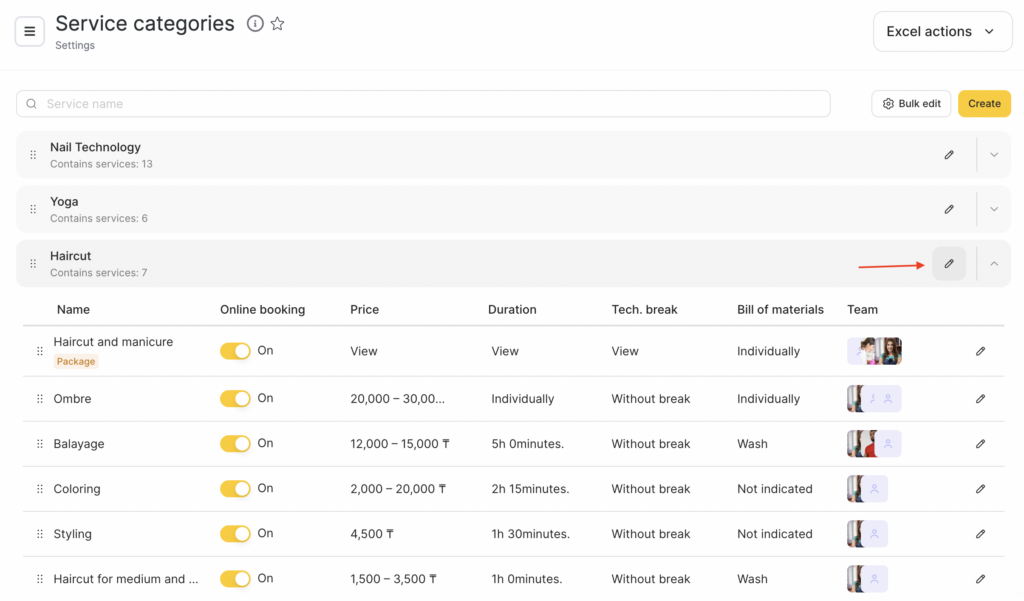Expand the Nail Technology category

click(994, 155)
